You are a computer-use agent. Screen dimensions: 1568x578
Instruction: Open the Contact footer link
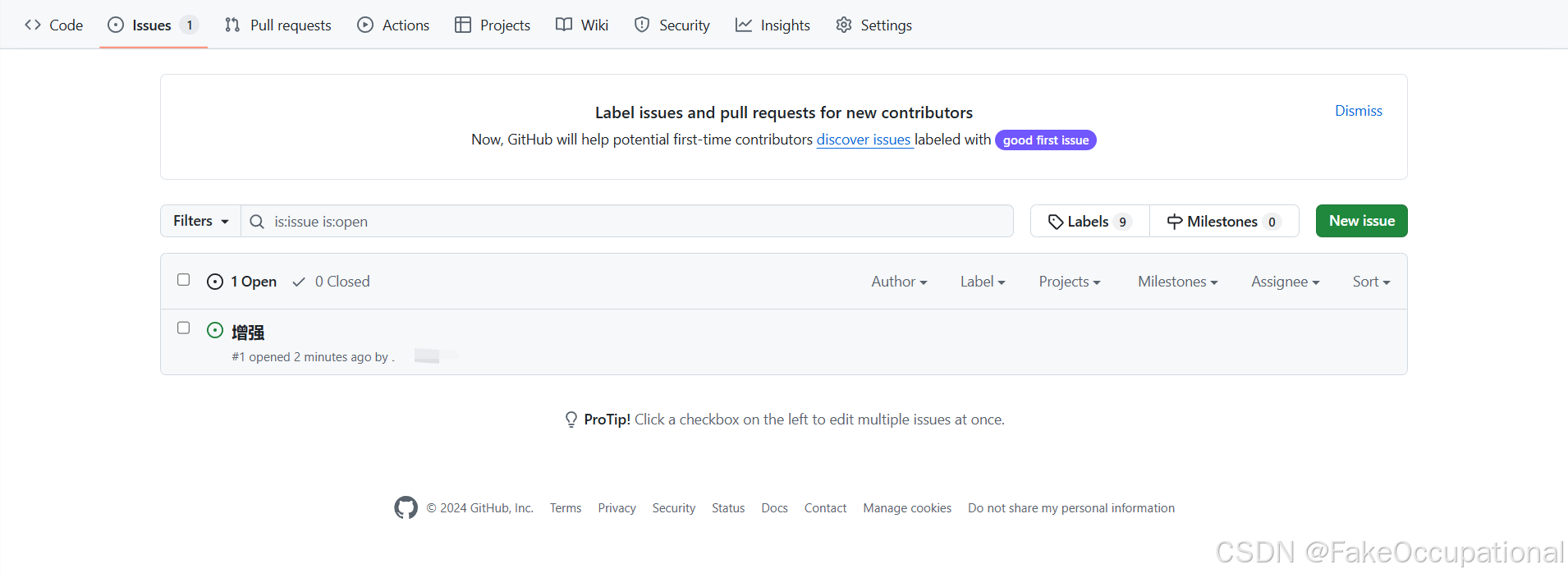pyautogui.click(x=825, y=508)
